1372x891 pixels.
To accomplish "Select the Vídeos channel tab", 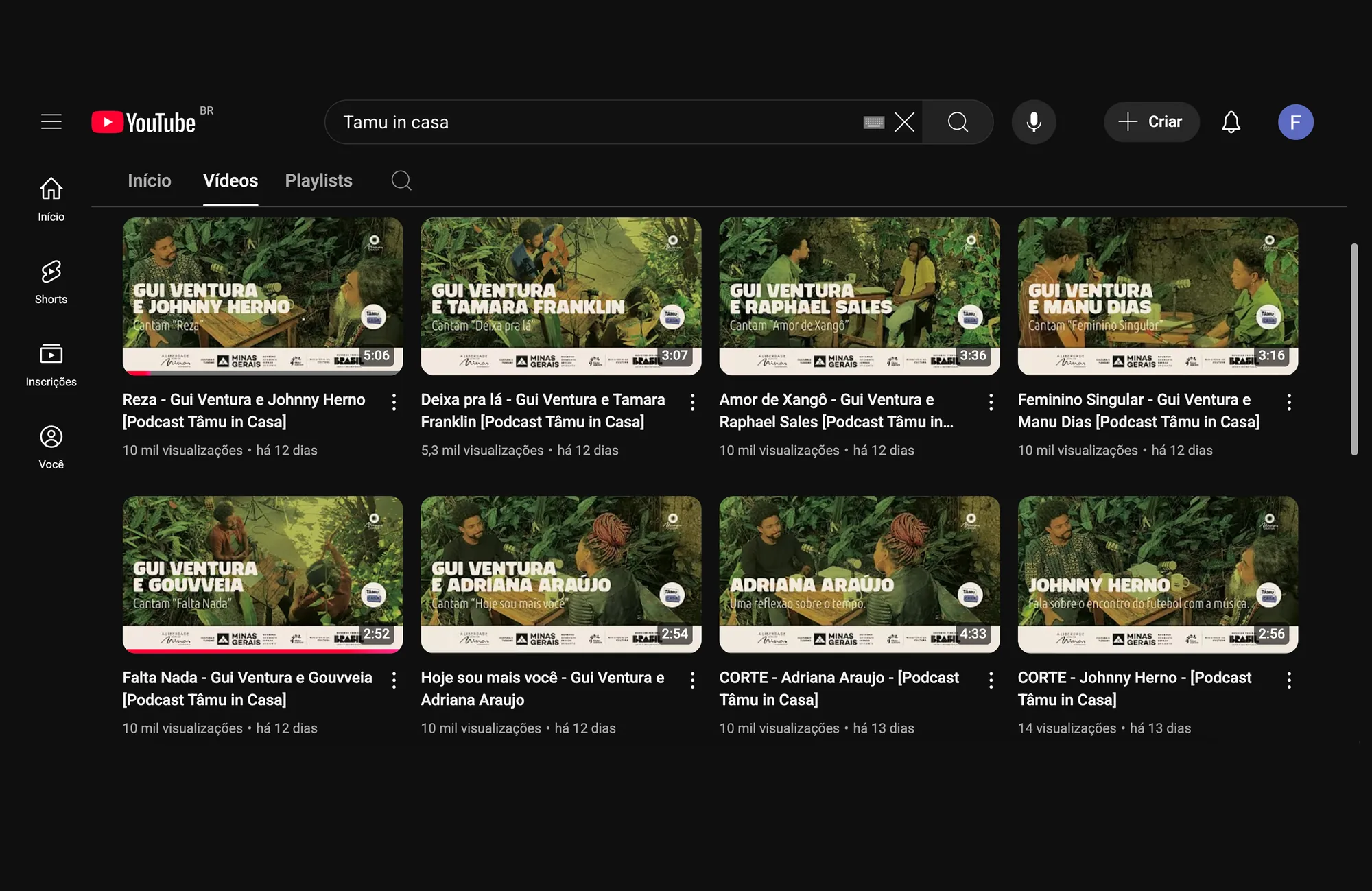I will tap(230, 180).
